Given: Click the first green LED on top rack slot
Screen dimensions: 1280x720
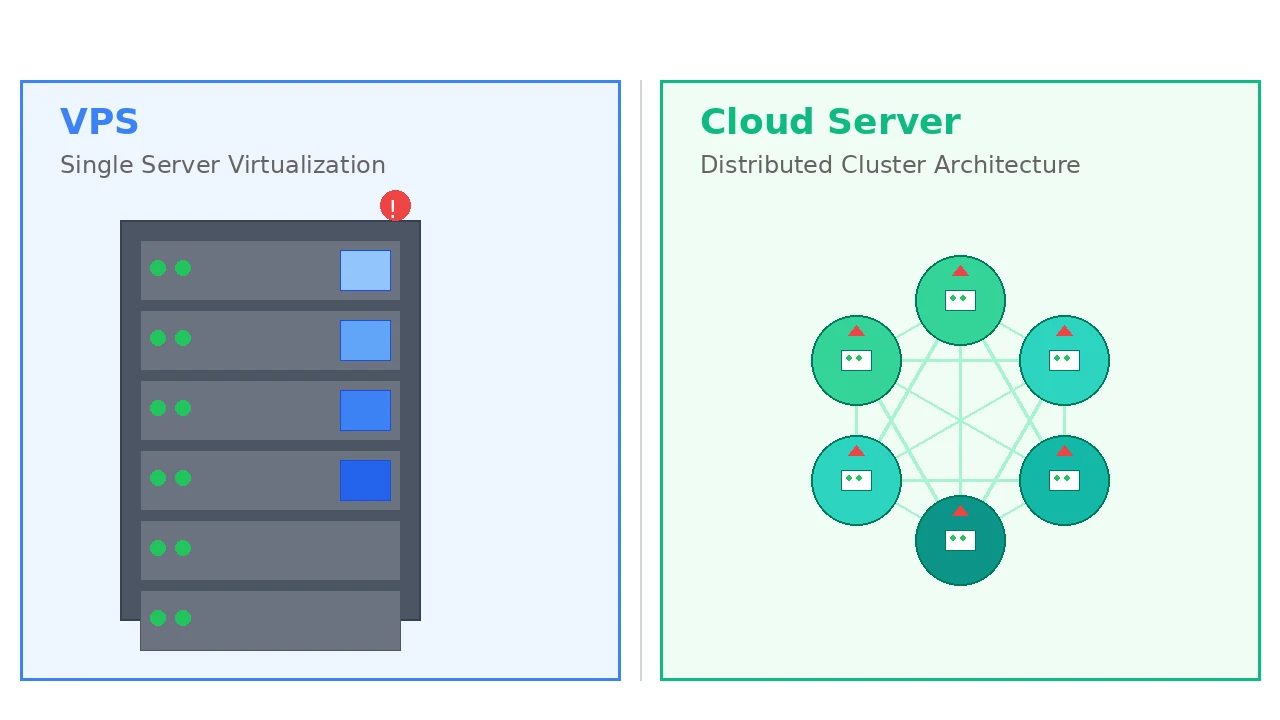Looking at the screenshot, I should (158, 268).
